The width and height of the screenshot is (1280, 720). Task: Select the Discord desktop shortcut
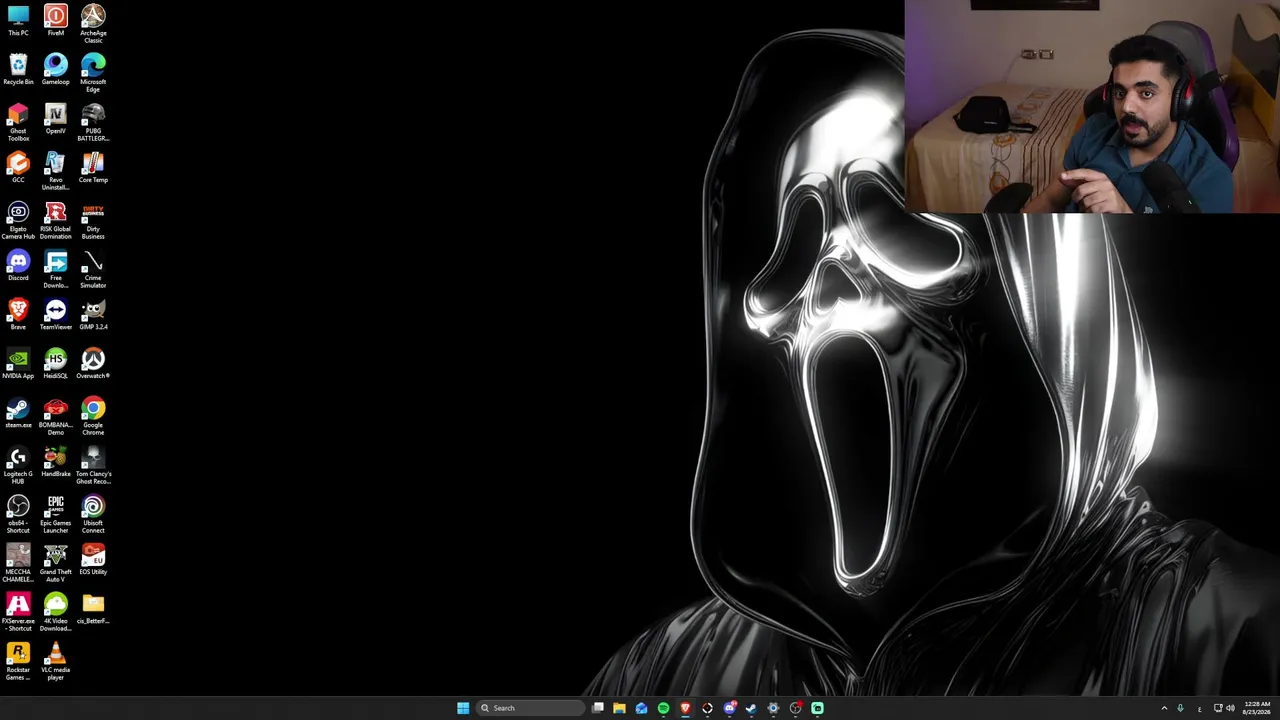(18, 266)
